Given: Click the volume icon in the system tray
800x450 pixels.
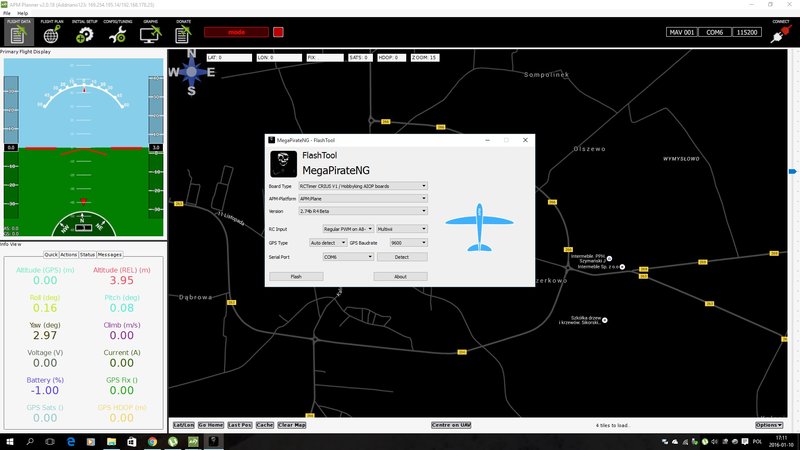Looking at the screenshot, I should tap(714, 442).
